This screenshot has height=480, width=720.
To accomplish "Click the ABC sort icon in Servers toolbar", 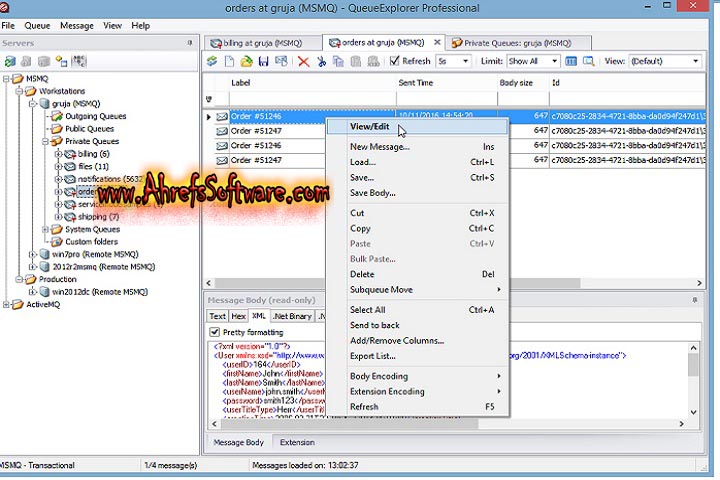I will 78,62.
